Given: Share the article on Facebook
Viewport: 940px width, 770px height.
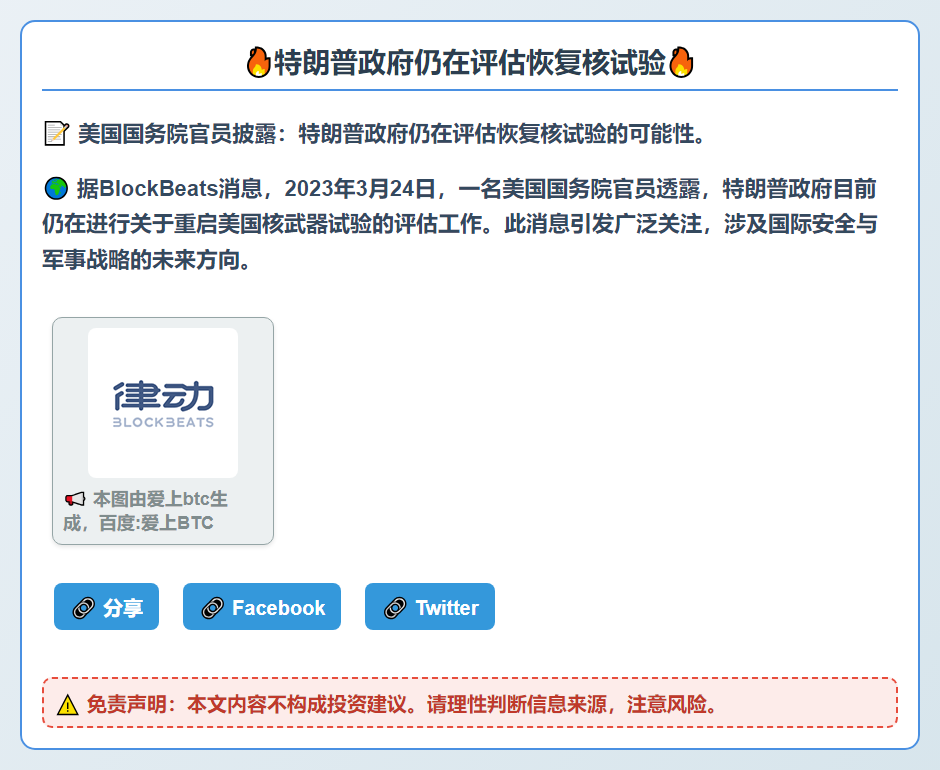Looking at the screenshot, I should pos(261,606).
